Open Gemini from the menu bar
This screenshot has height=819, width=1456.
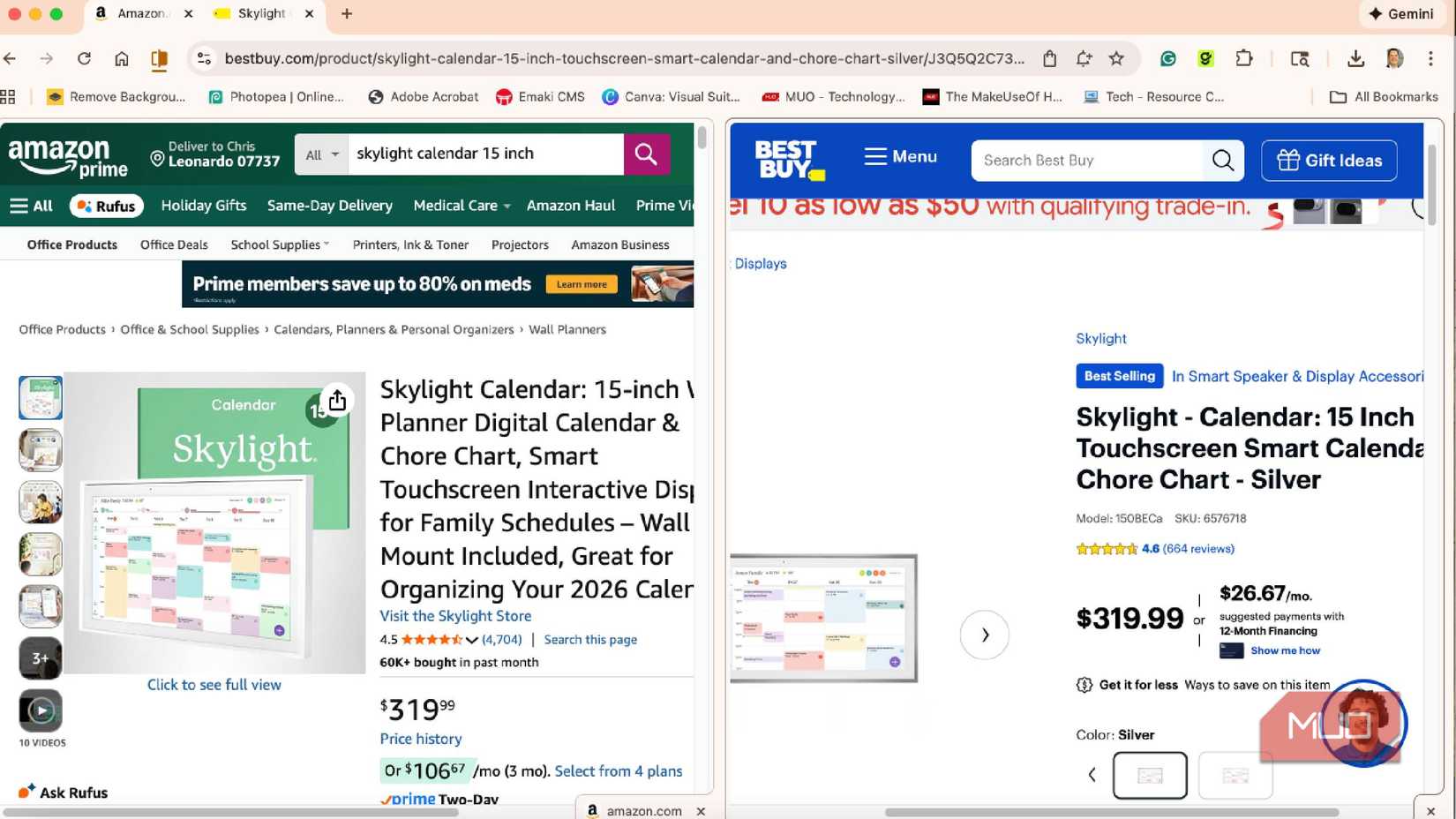[1400, 13]
